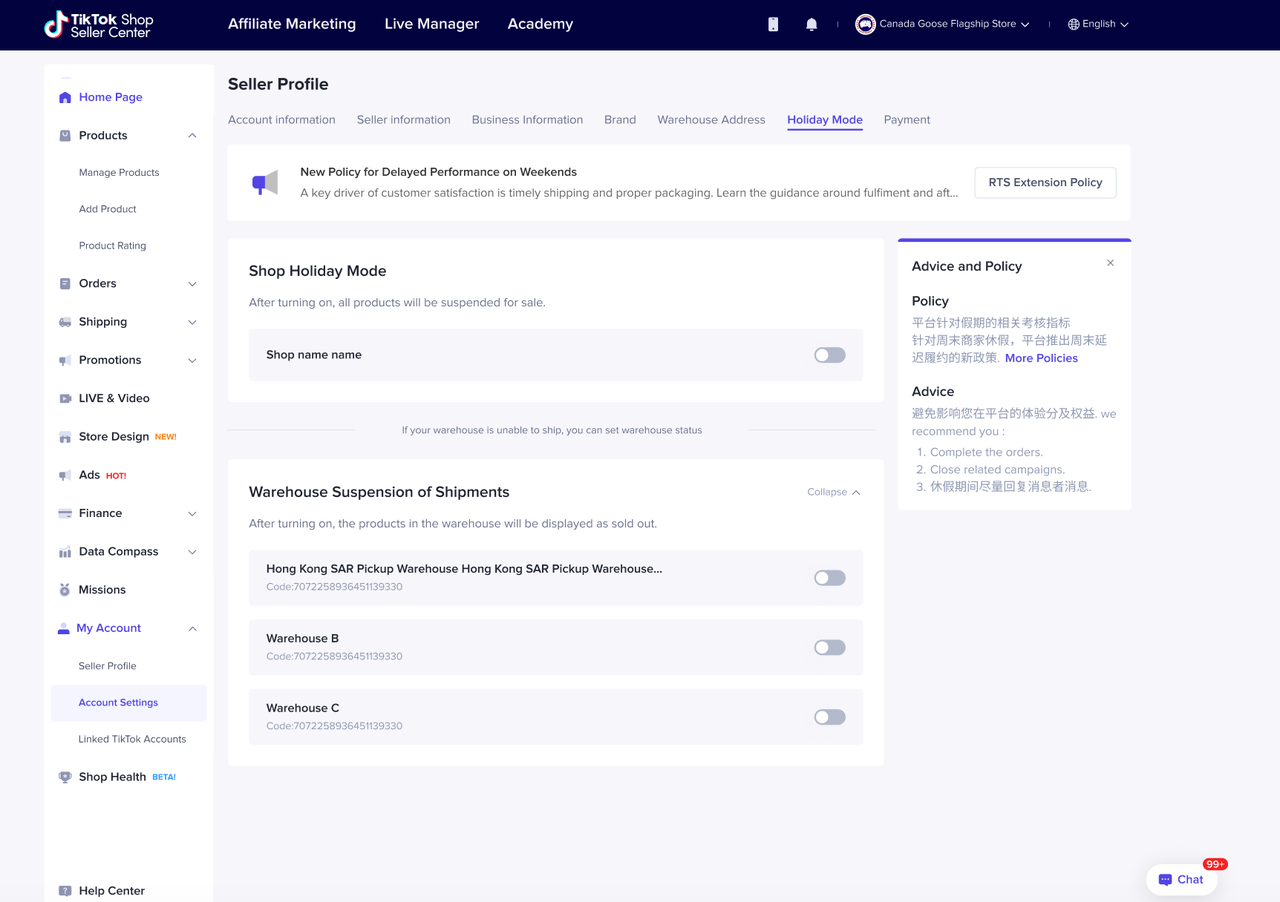Click the megaphone announcement icon
The height and width of the screenshot is (902, 1280).
click(265, 183)
